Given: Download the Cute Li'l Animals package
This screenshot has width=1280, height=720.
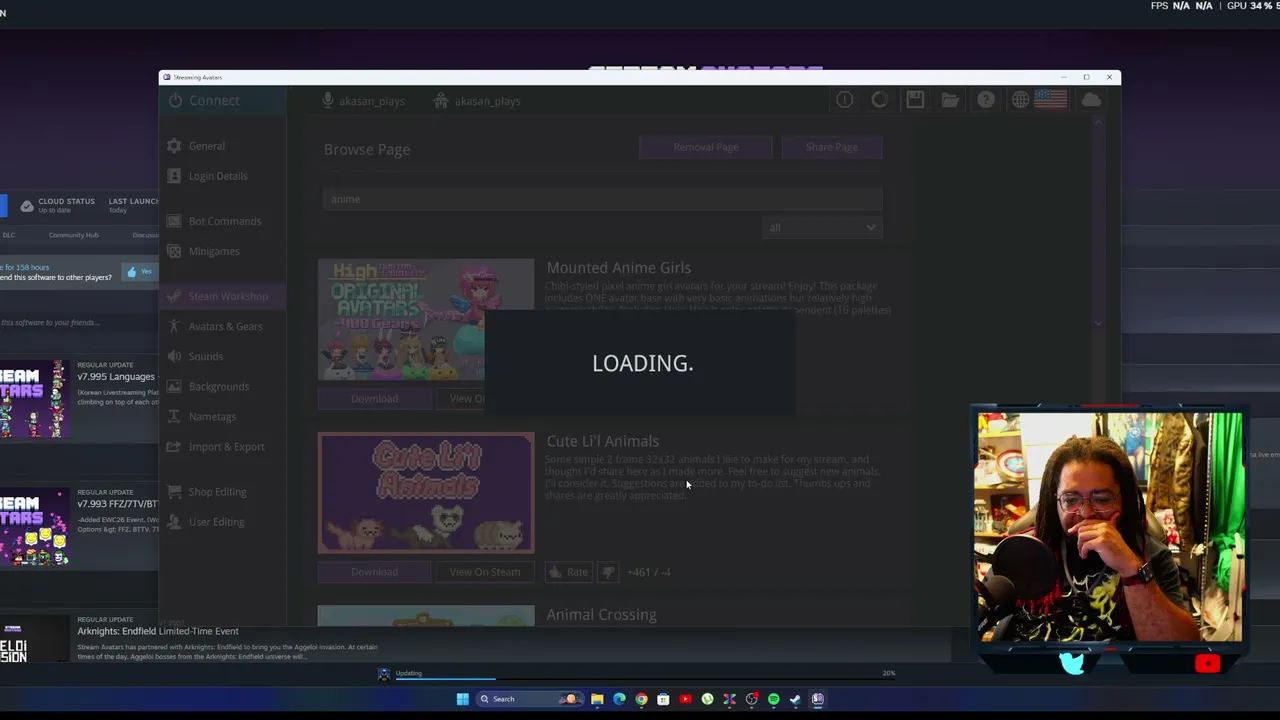Looking at the screenshot, I should (x=374, y=572).
